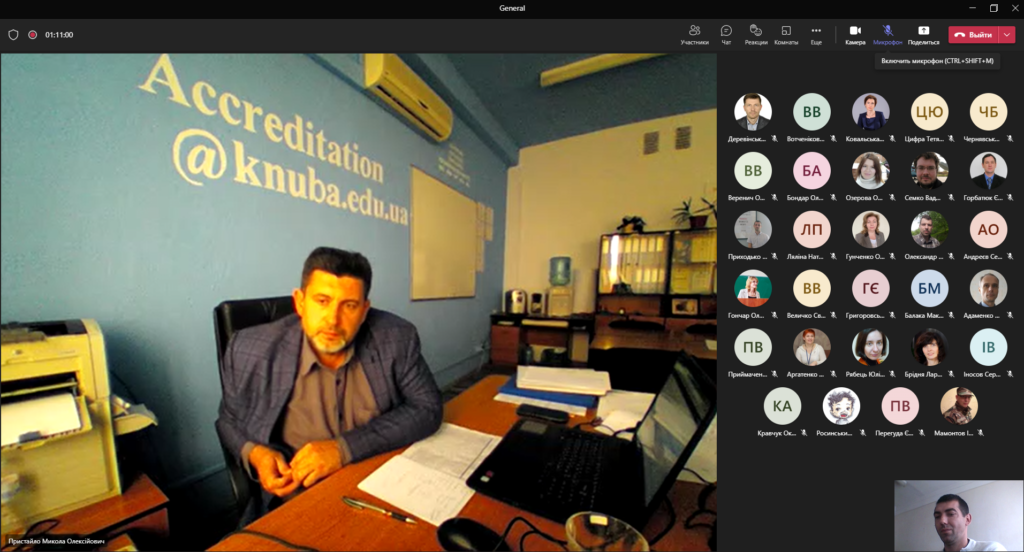The width and height of the screenshot is (1024, 552).
Task: Click muted mic icon beside Кравчук Ок...
Action: 804,432
